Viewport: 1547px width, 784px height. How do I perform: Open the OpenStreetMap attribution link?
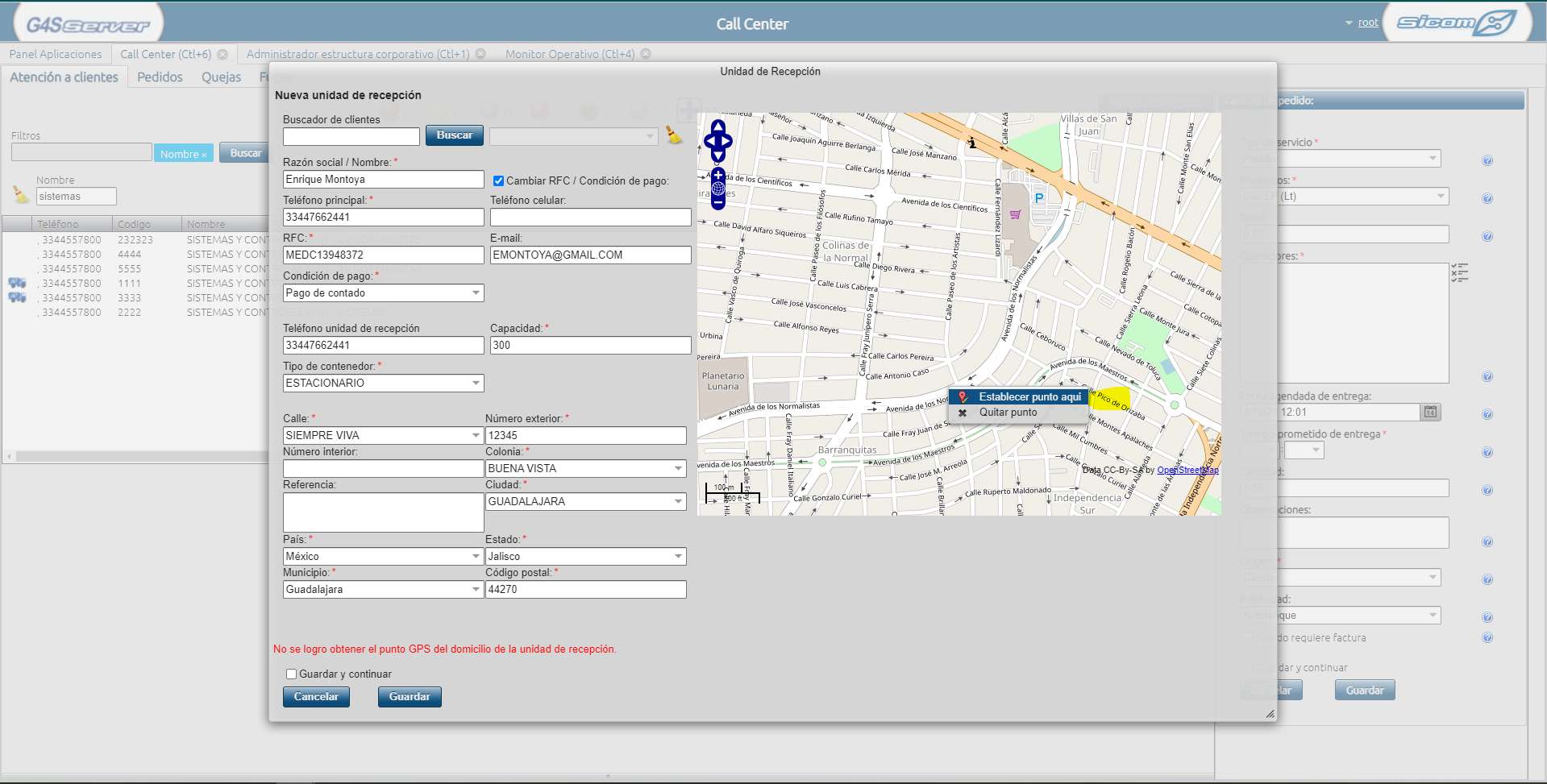[x=1187, y=470]
